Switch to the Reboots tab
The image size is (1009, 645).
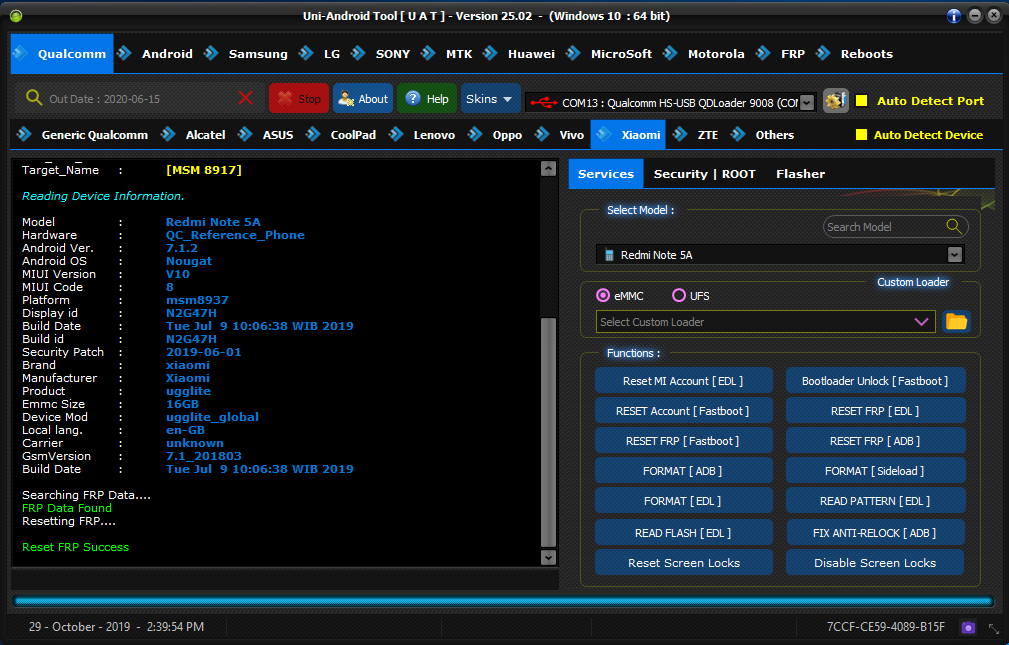point(866,54)
